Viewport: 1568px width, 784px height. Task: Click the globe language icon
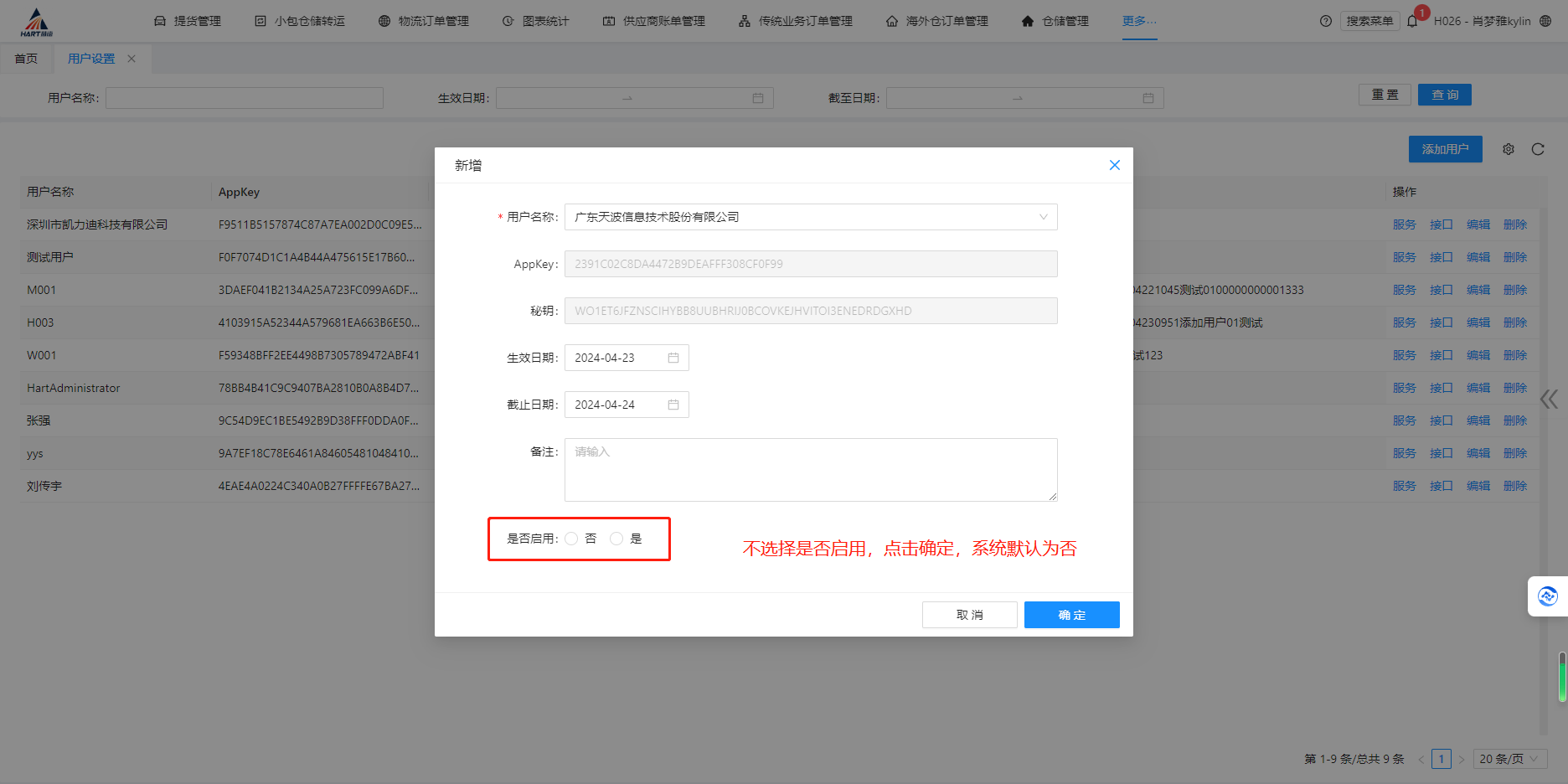pyautogui.click(x=1545, y=21)
